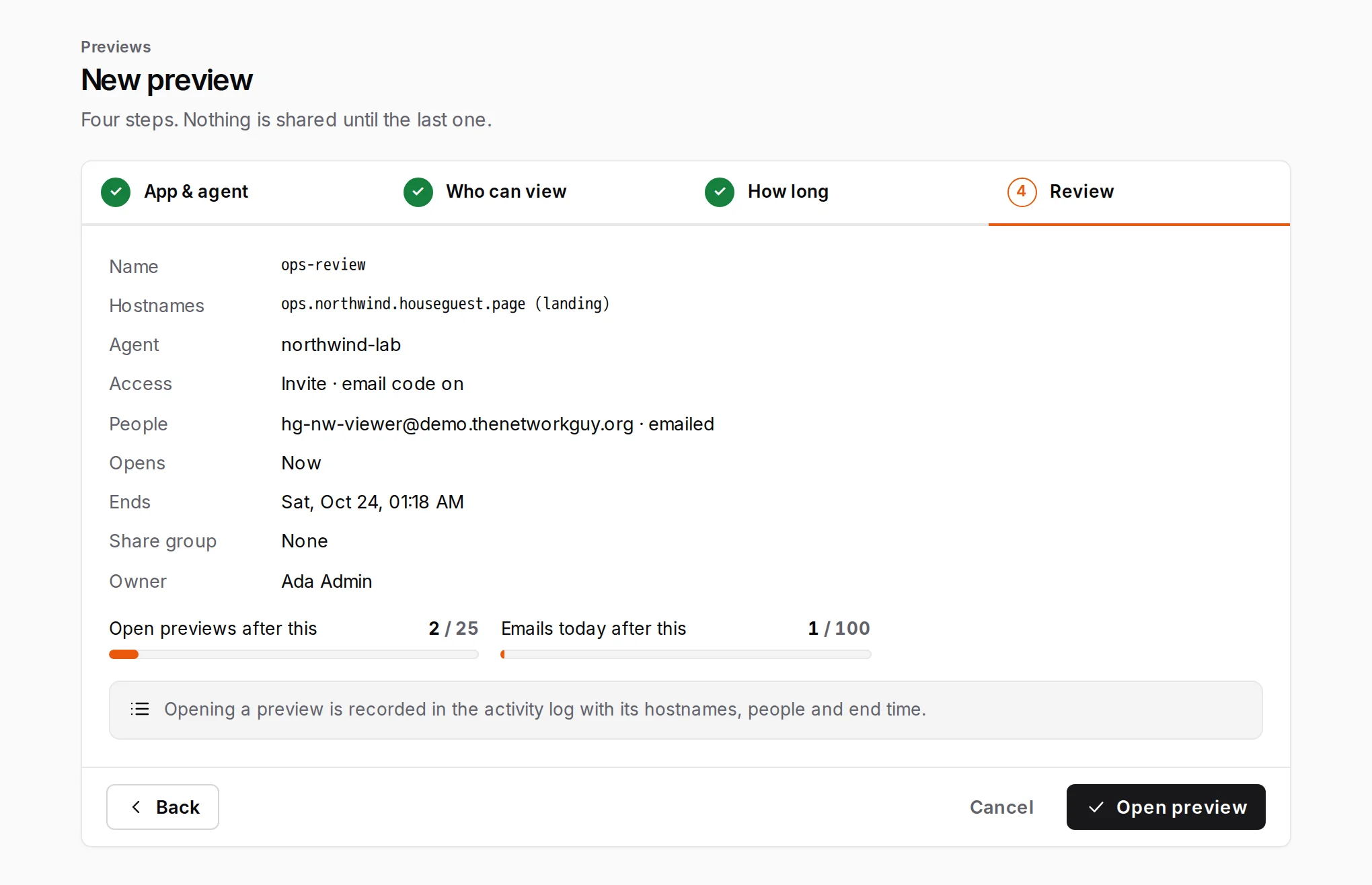The image size is (1372, 885).
Task: Click the activity log notice text
Action: pos(545,709)
